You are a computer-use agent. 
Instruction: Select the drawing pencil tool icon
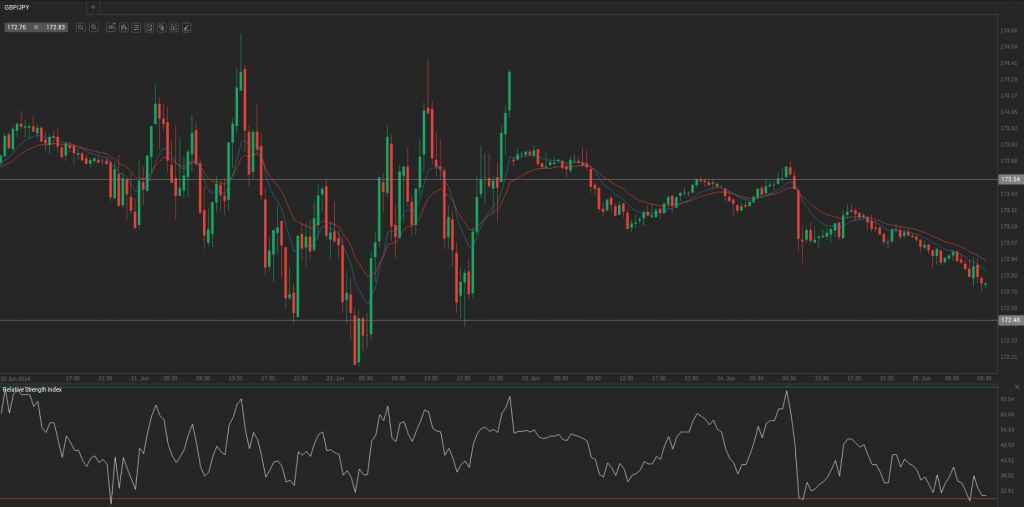(186, 27)
